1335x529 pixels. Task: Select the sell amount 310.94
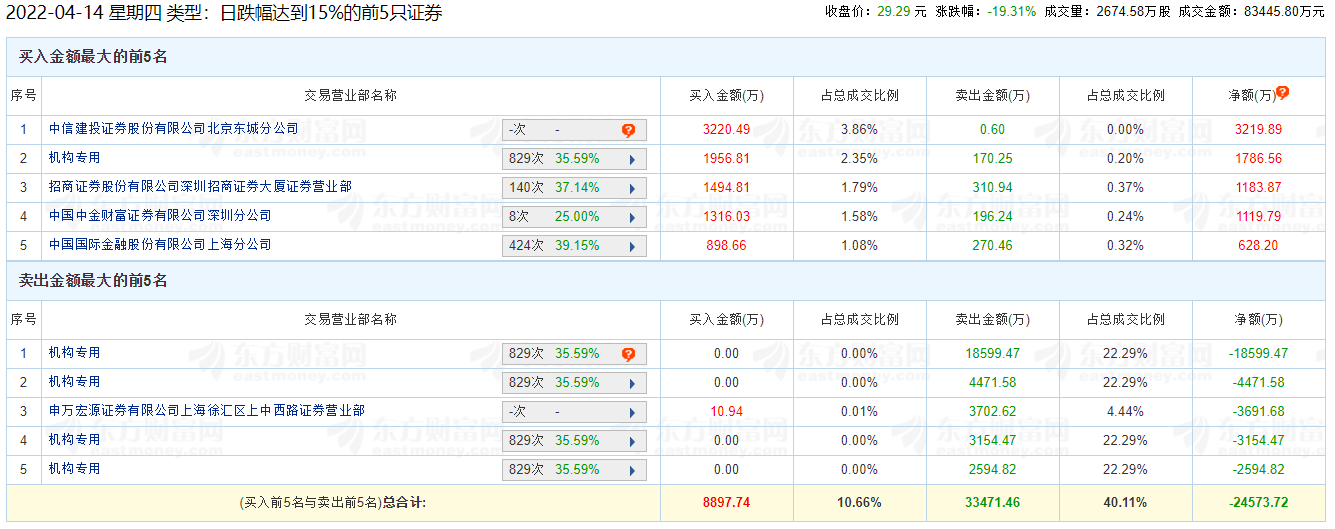coord(992,188)
